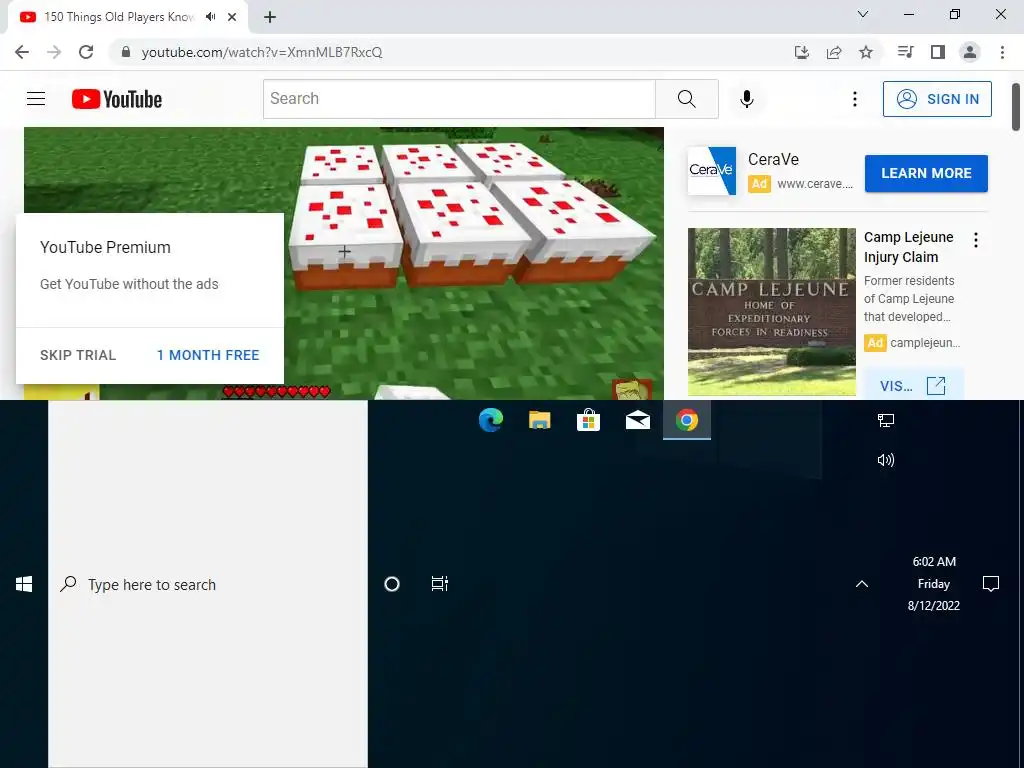Click the VISIT site button on ad
1024x768 pixels.
(x=913, y=385)
